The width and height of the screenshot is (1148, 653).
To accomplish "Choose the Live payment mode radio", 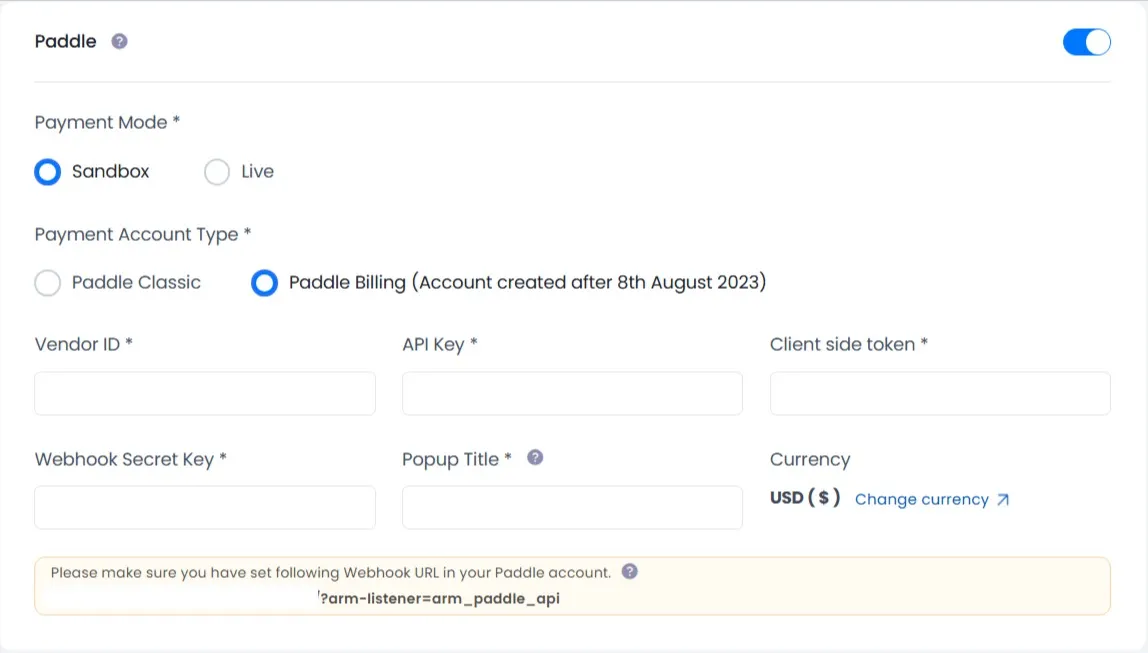I will (217, 172).
